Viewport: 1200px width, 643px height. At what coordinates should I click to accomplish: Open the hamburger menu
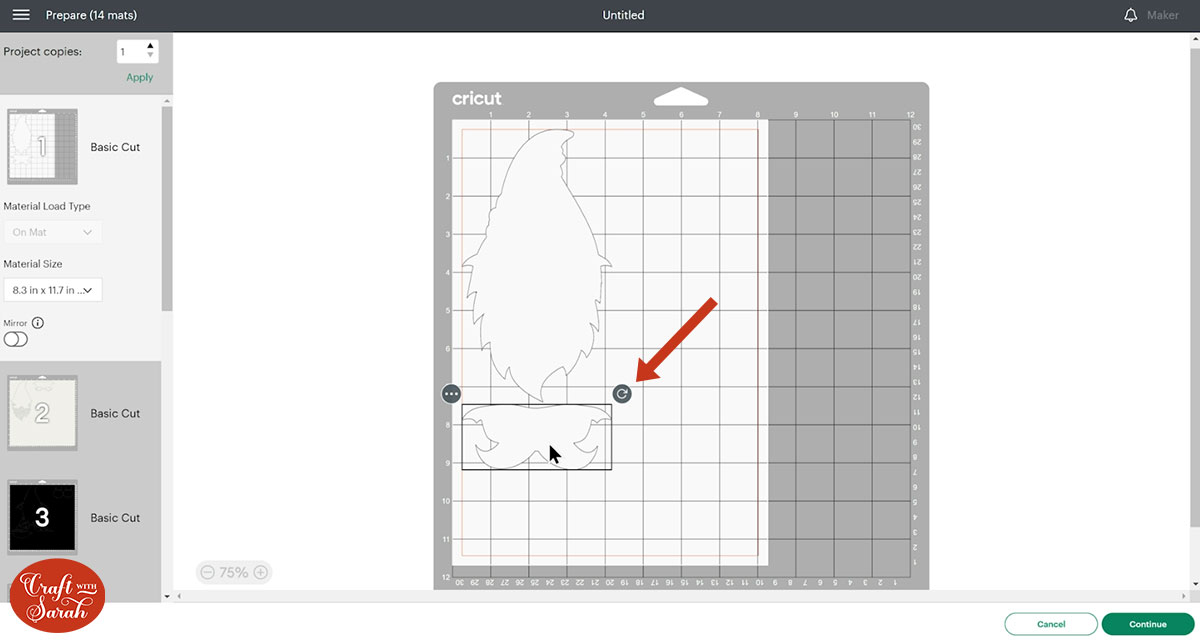[x=20, y=16]
